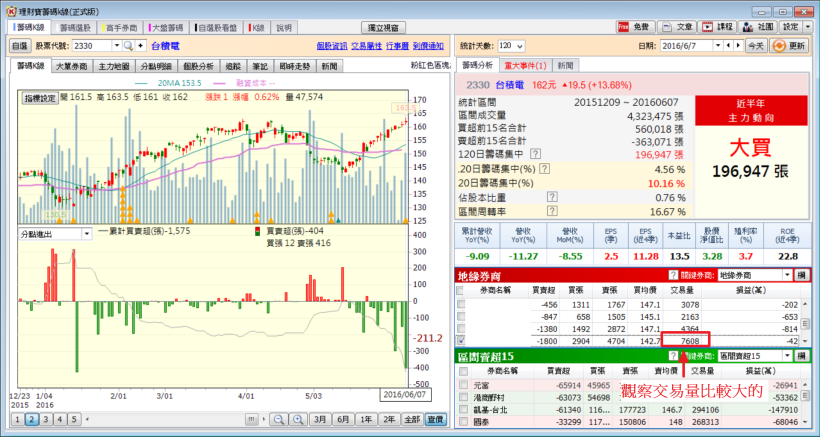This screenshot has height=437, width=820.
Task: Open the 交易屬性 link
Action: pyautogui.click(x=366, y=46)
